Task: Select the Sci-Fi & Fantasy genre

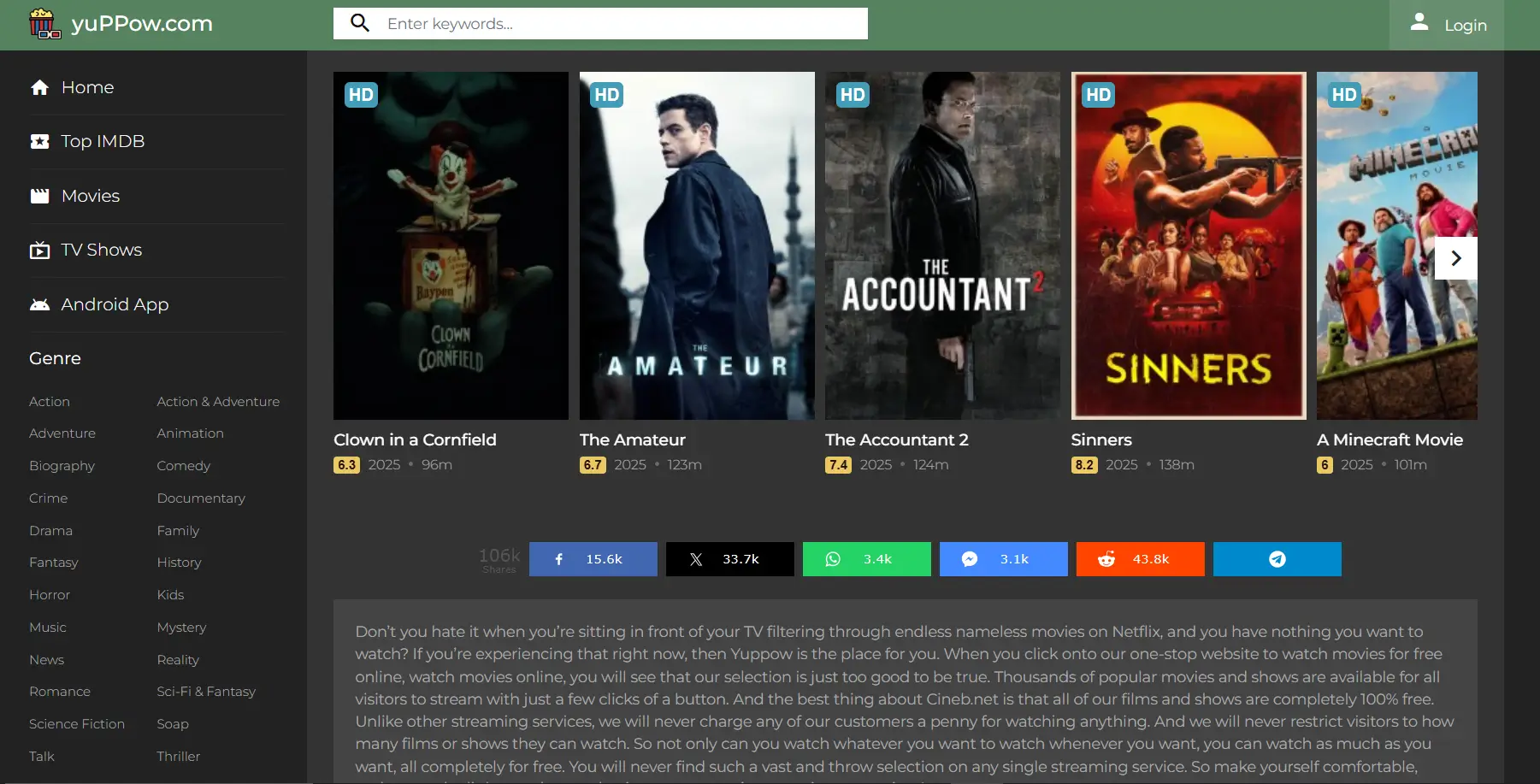Action: click(206, 692)
